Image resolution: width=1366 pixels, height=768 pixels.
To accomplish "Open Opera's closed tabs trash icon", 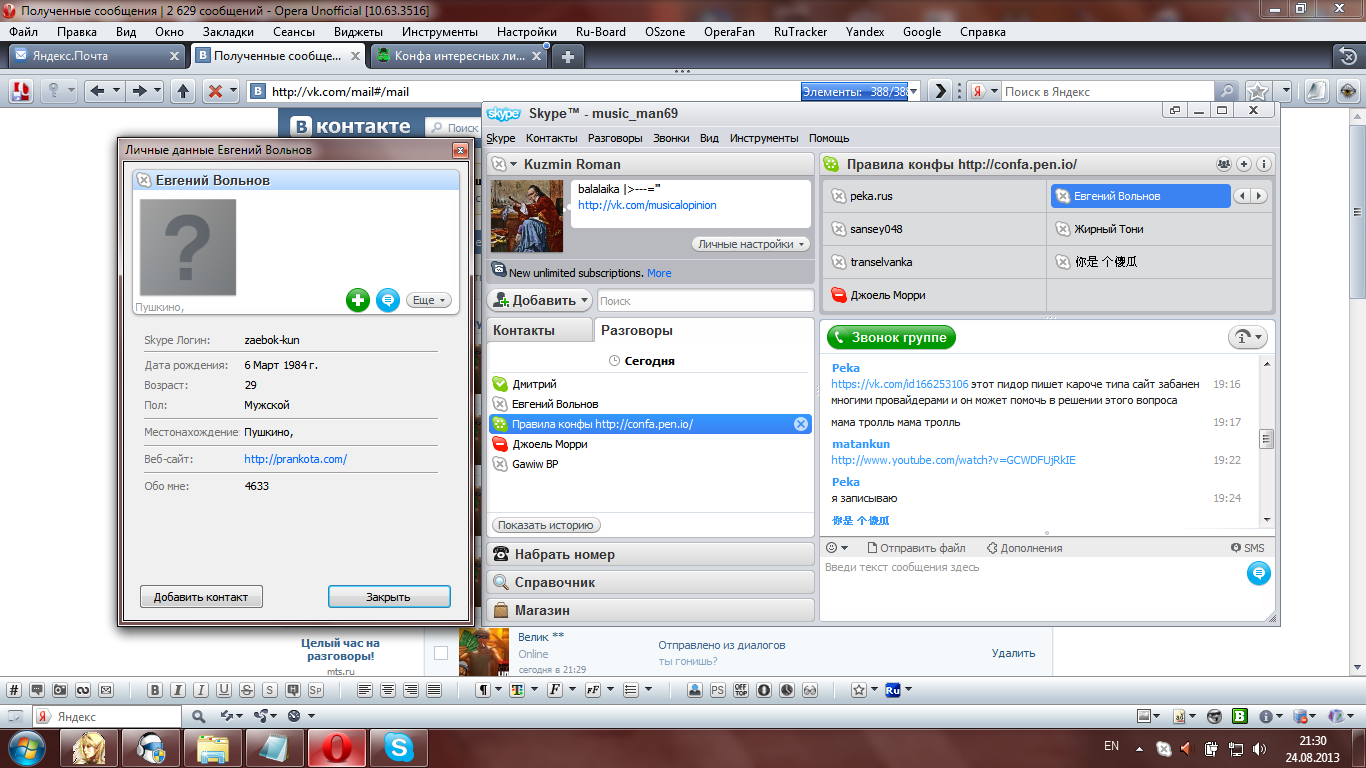I will (1349, 56).
